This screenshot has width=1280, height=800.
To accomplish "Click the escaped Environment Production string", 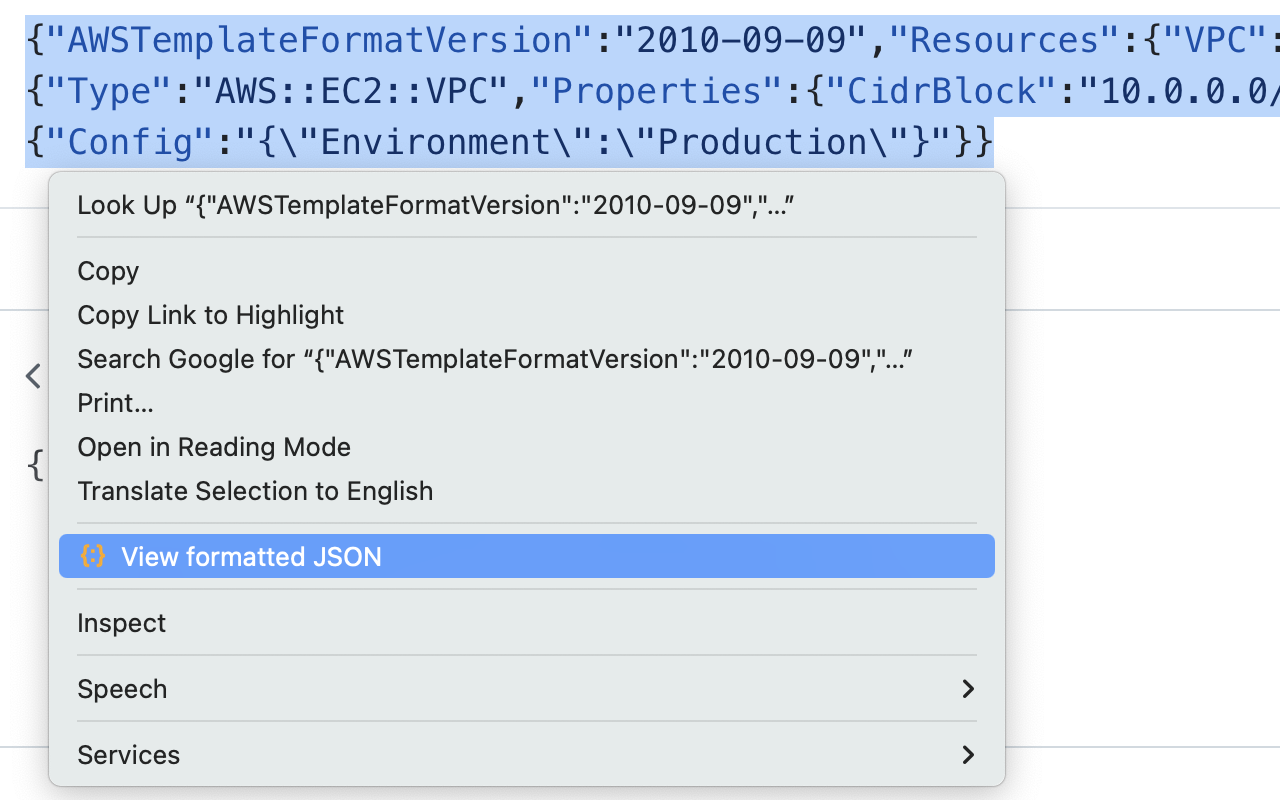I will (593, 142).
